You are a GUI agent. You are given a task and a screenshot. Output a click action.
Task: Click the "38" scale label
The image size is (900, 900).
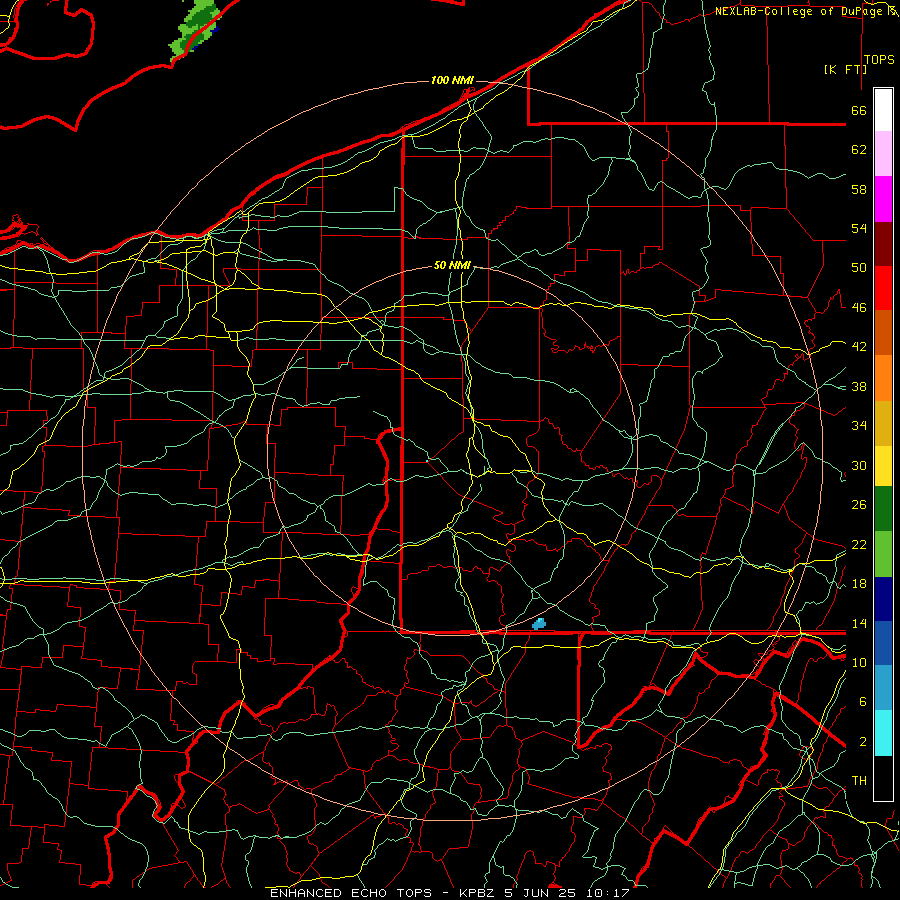pyautogui.click(x=859, y=386)
